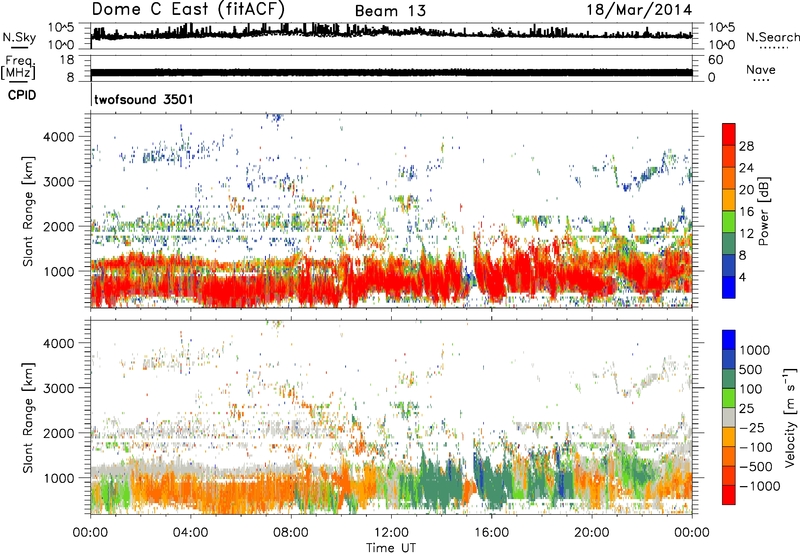Click the 'Dome C East (fitACF)' title
Viewport: 800px width, 554px height.
click(x=188, y=9)
